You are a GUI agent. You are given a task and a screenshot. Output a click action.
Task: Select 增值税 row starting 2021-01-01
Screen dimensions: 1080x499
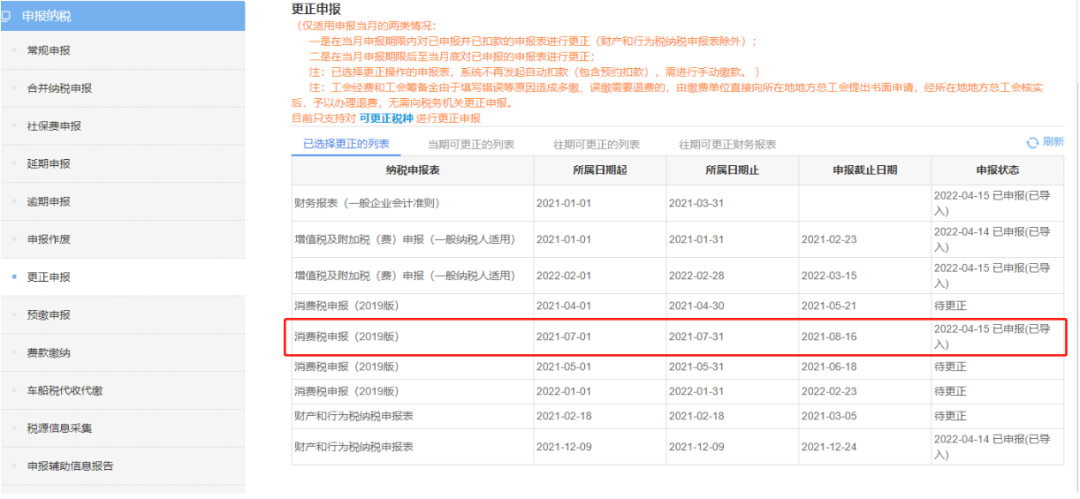tap(678, 239)
